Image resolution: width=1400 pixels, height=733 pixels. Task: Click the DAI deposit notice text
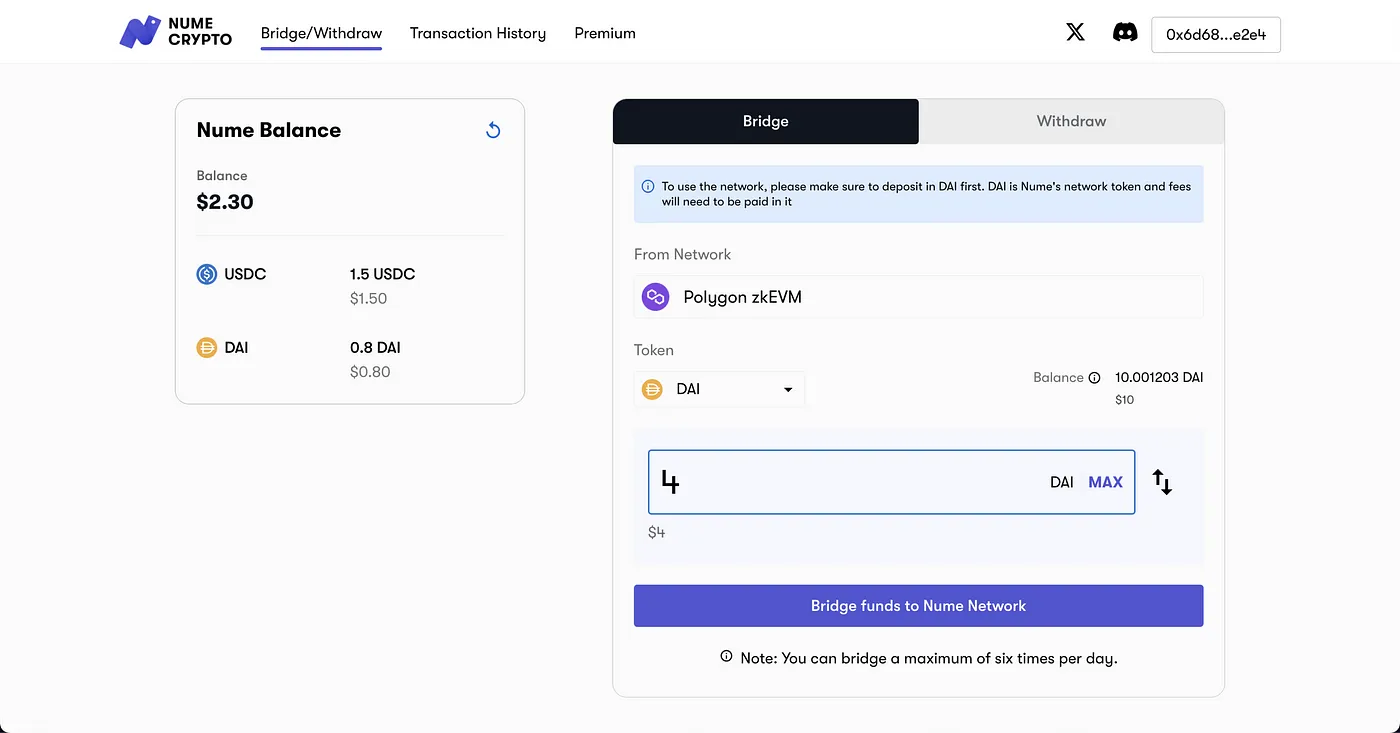point(926,194)
